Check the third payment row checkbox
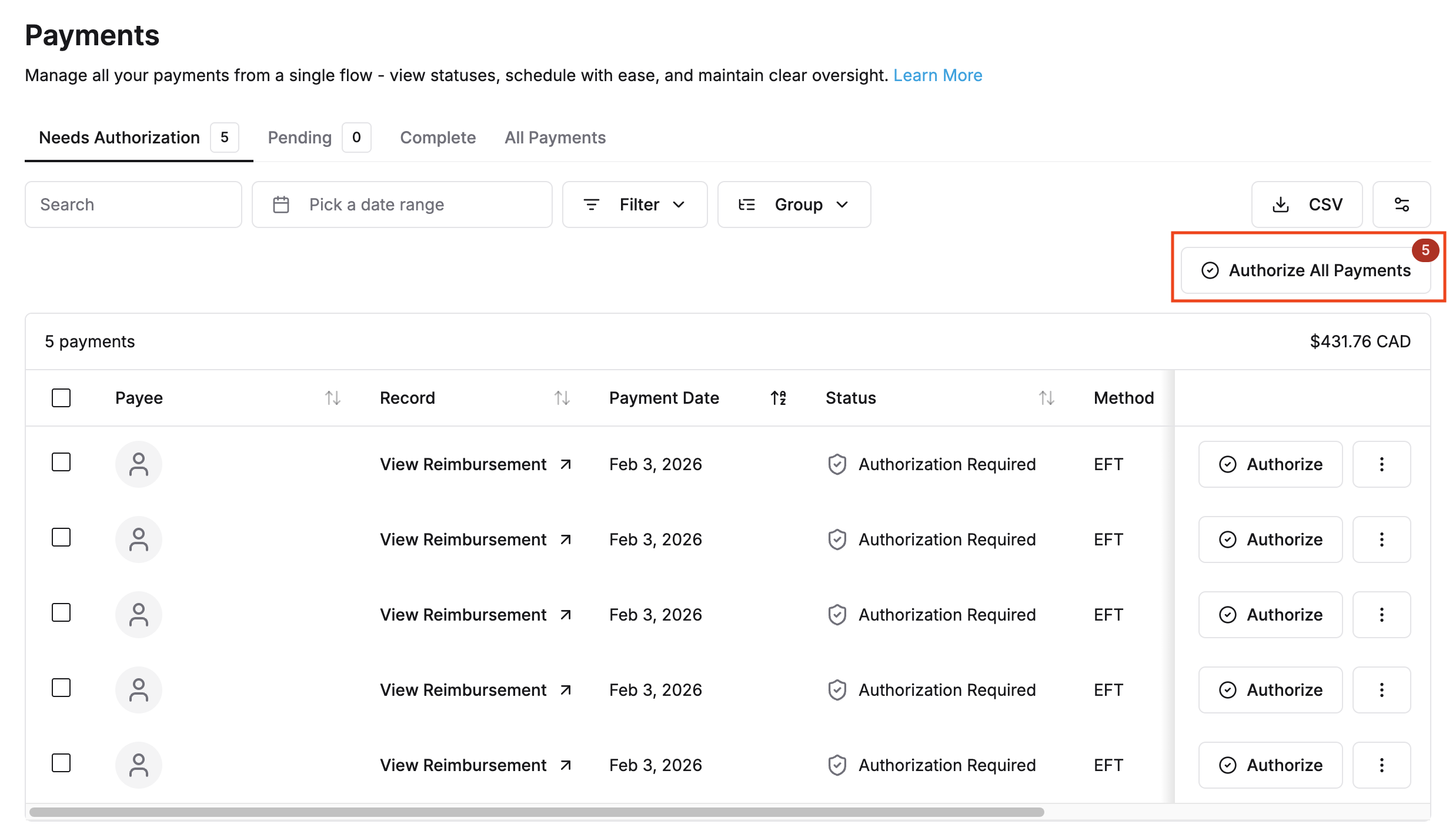 [61, 612]
